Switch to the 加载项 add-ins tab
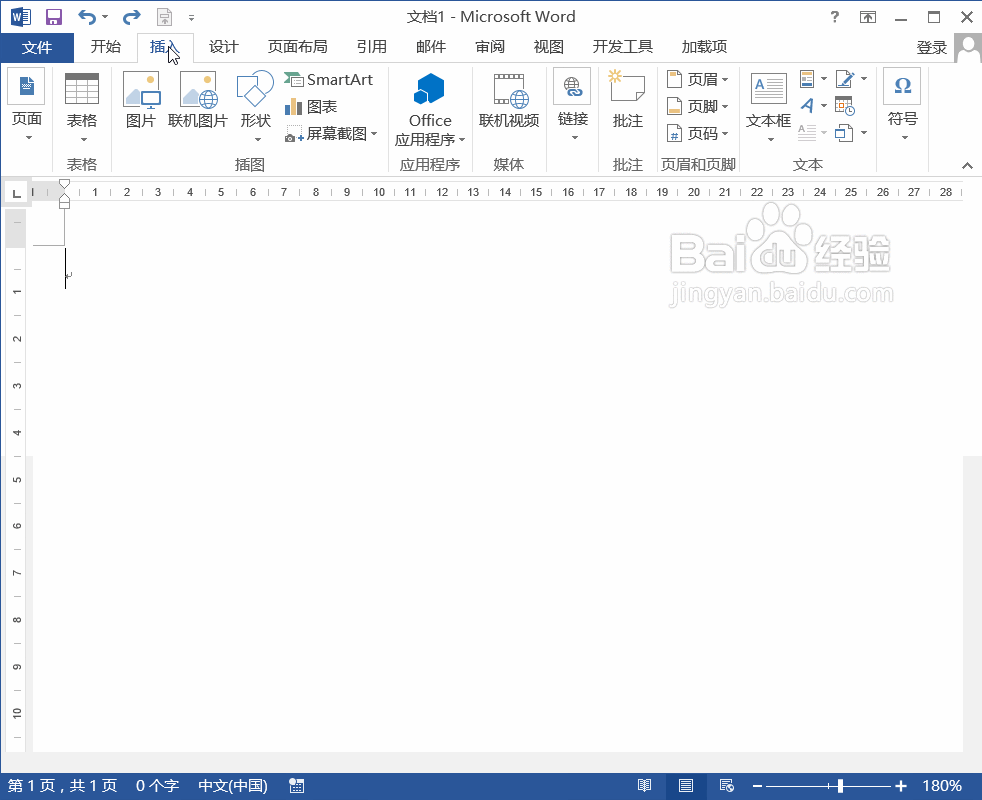This screenshot has width=982, height=800. pyautogui.click(x=704, y=47)
